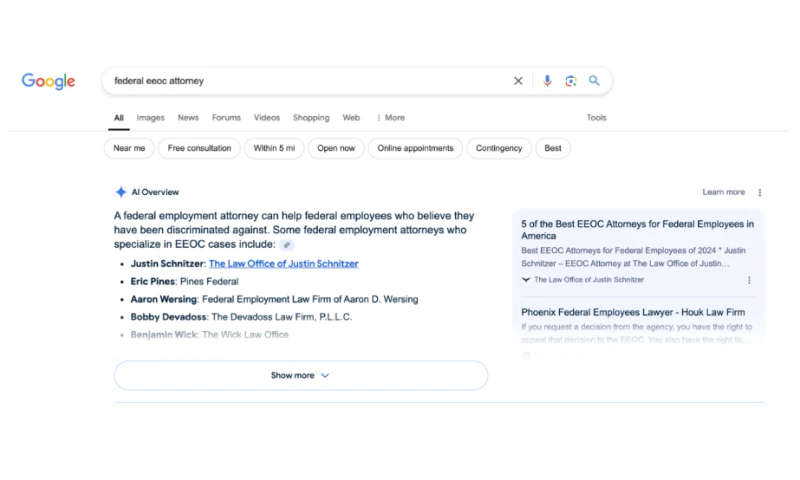Enable the 'Within 5 mi' filter chip
The height and width of the screenshot is (480, 800).
coord(274,148)
